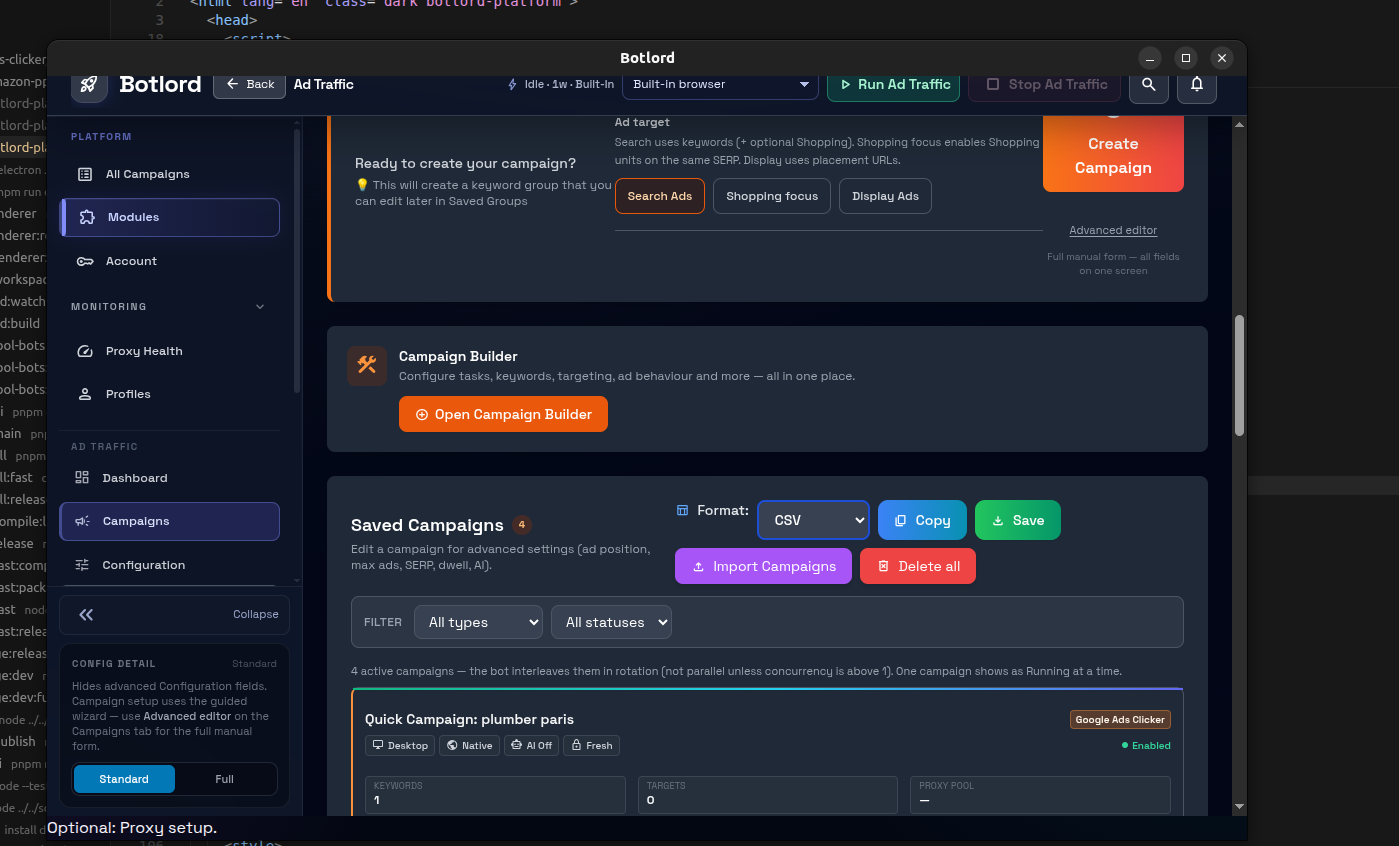The height and width of the screenshot is (846, 1399).
Task: Click the Google Ads Clicker badge
Action: coord(1120,720)
